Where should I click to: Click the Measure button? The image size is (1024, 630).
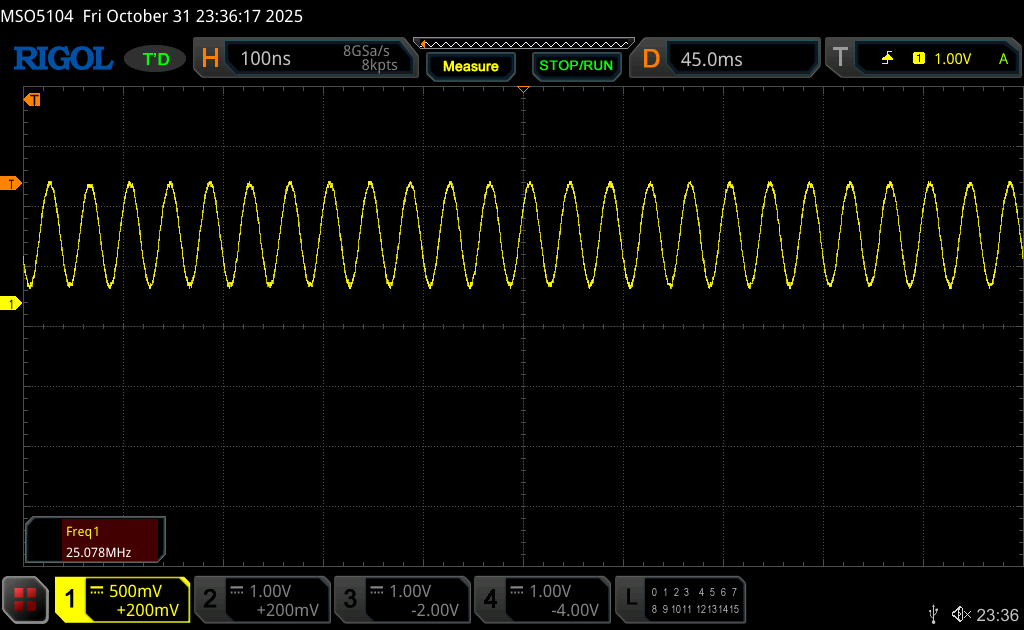[x=470, y=66]
